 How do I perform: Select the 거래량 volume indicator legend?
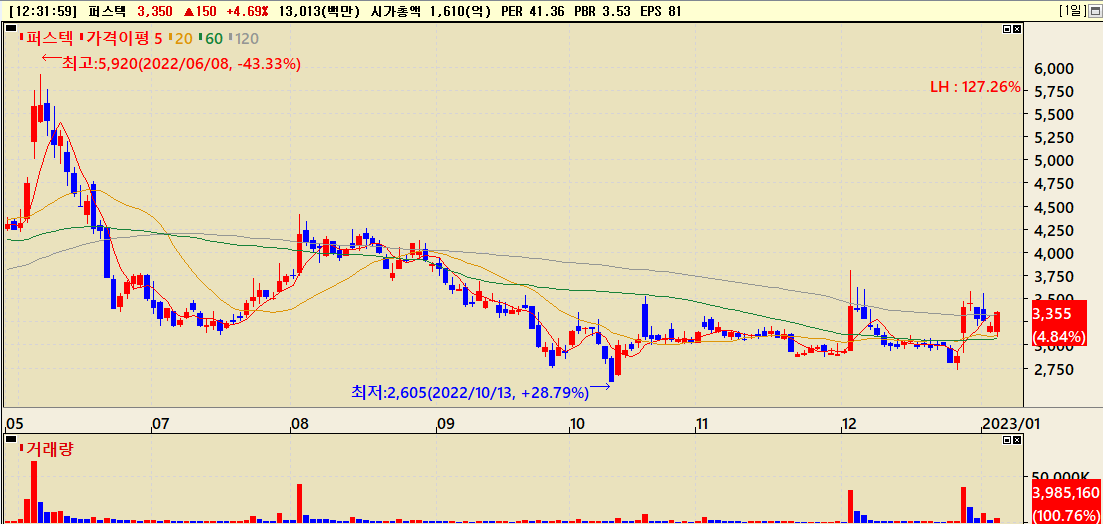coord(48,448)
